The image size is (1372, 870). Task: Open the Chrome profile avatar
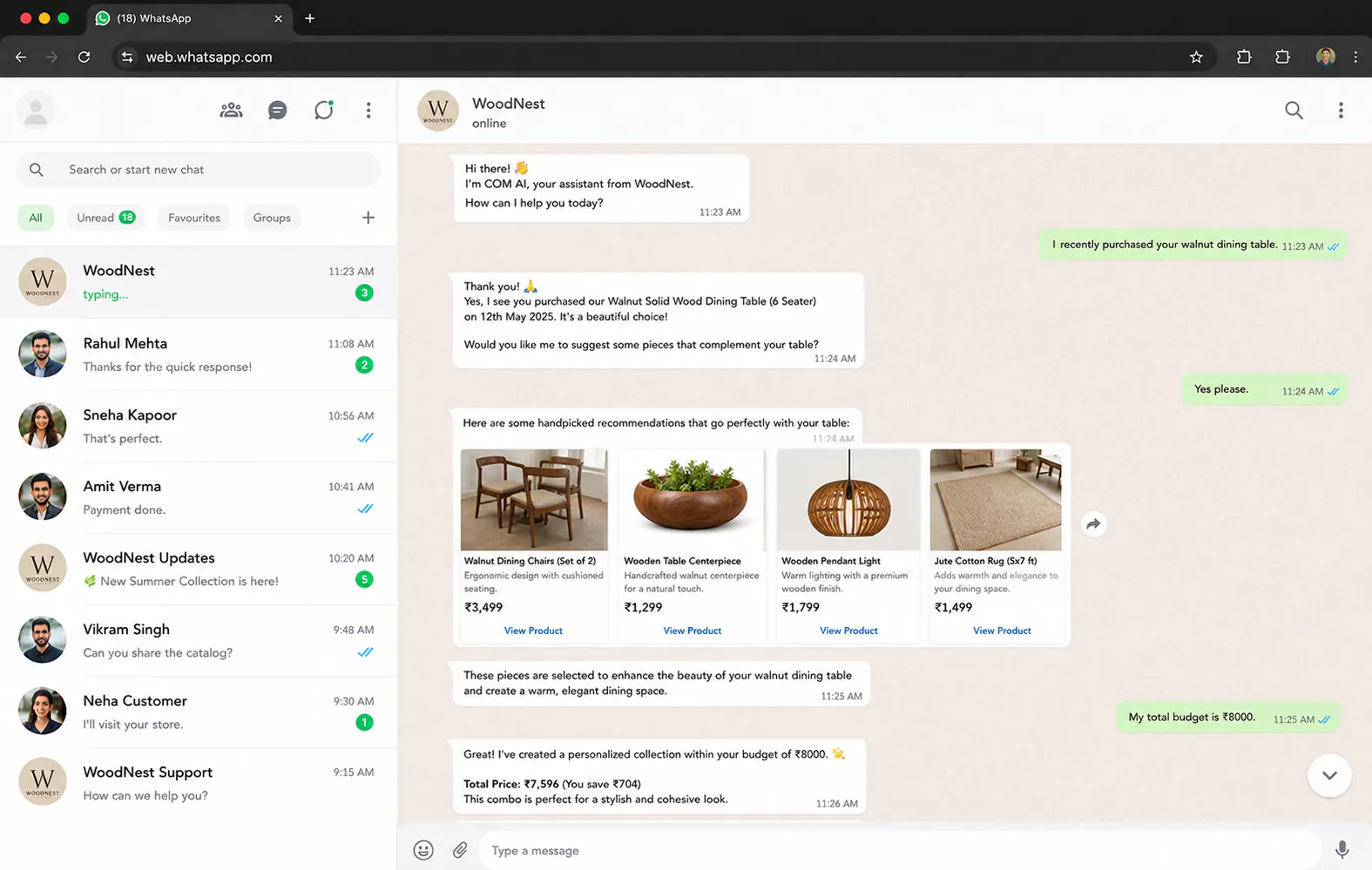point(1325,57)
